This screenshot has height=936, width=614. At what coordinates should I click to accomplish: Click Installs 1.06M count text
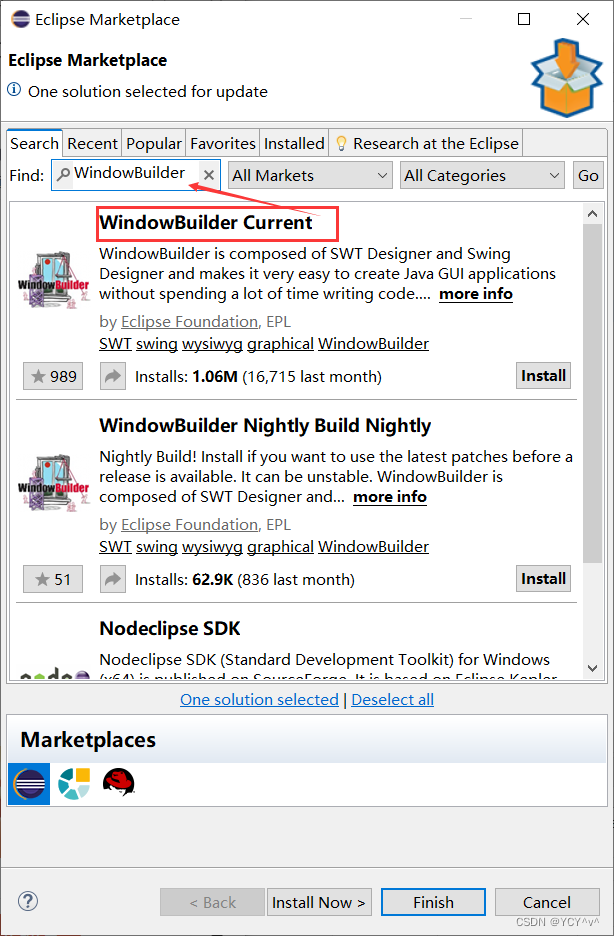click(x=258, y=377)
